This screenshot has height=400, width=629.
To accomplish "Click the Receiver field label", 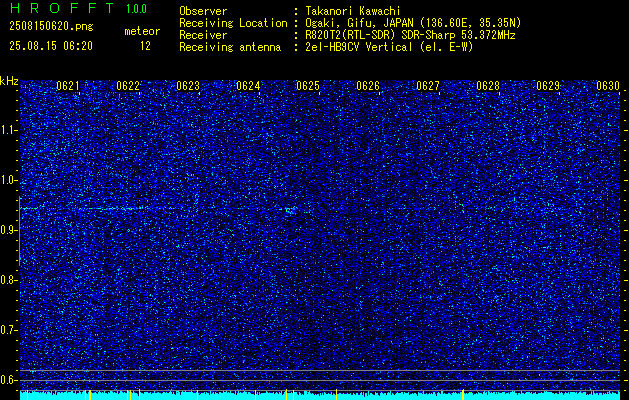I will tap(203, 35).
